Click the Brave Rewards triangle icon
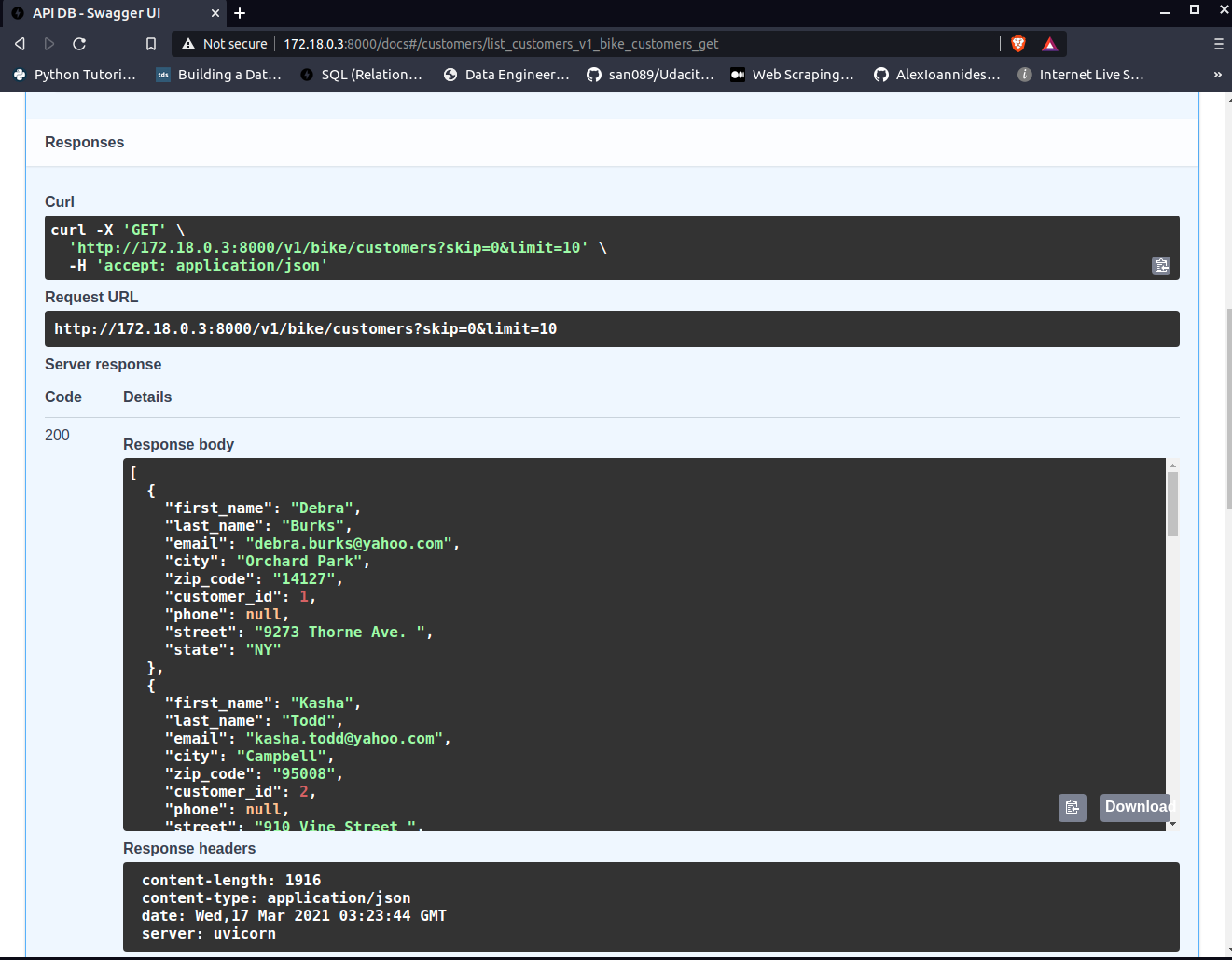1232x960 pixels. click(1050, 44)
